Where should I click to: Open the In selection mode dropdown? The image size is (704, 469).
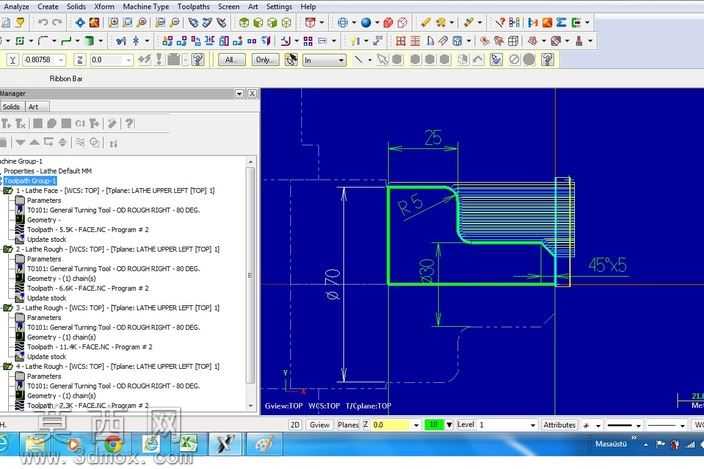coord(341,60)
